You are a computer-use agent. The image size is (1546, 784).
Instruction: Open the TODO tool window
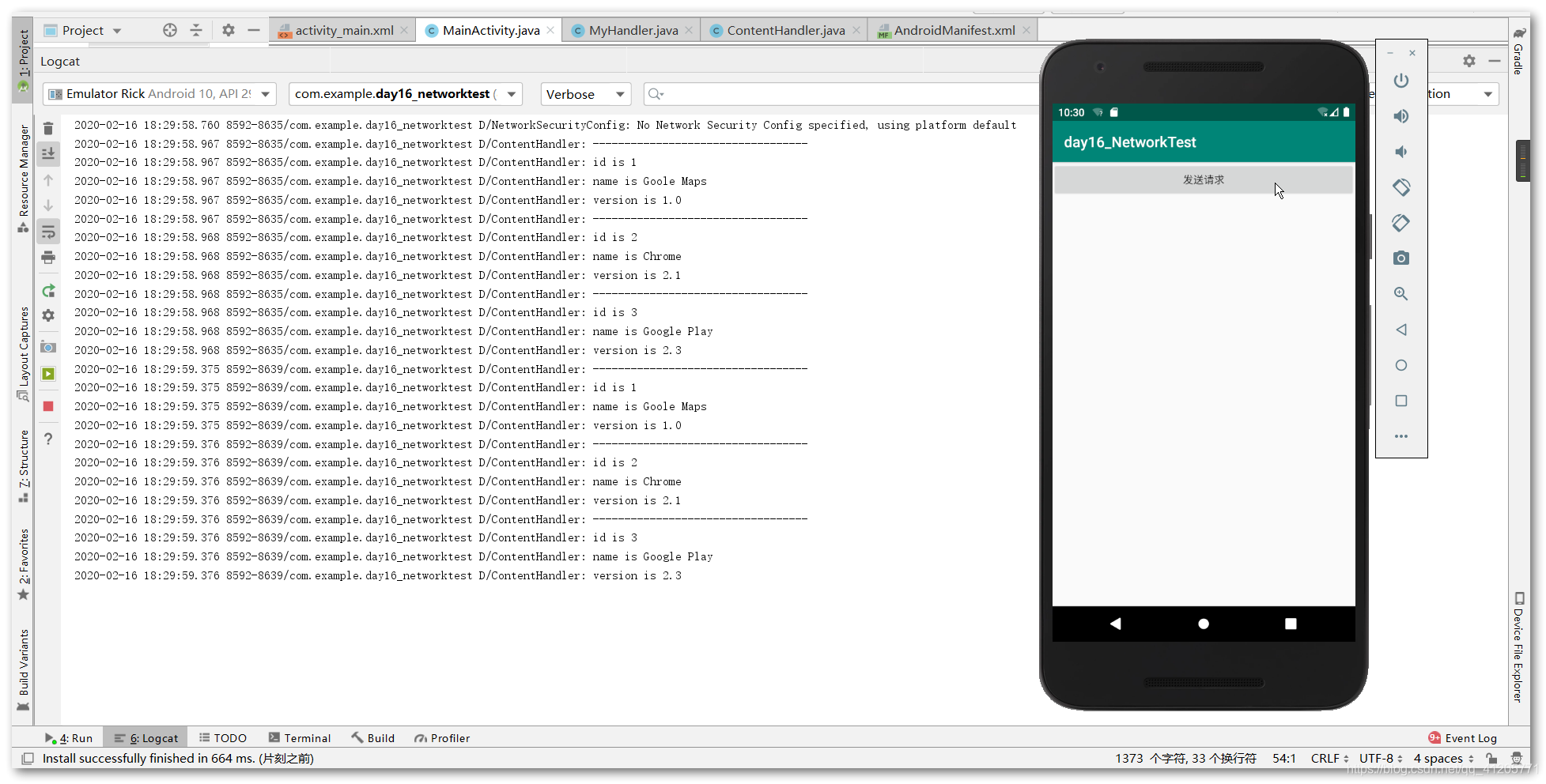point(223,738)
